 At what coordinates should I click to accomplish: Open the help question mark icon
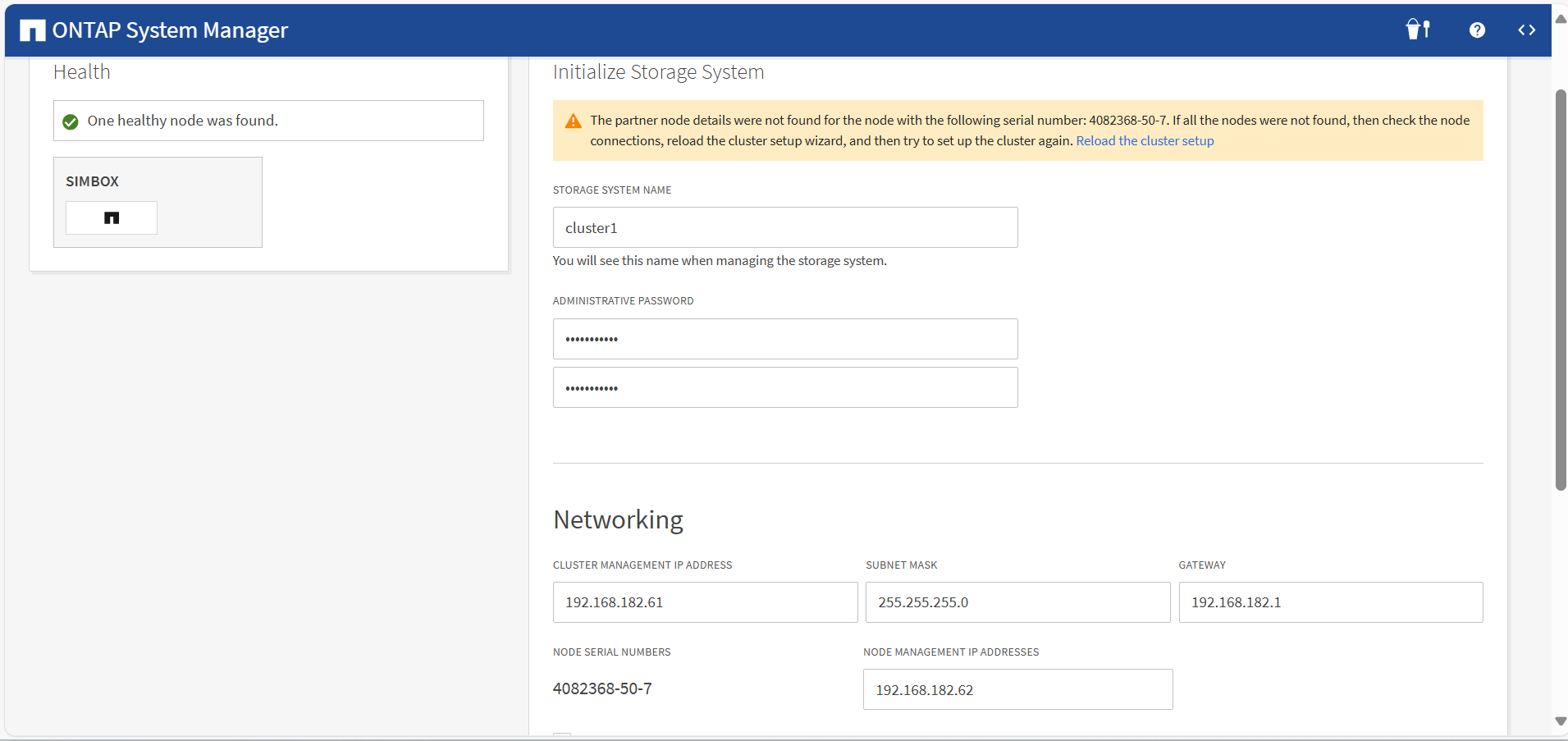coord(1477,30)
